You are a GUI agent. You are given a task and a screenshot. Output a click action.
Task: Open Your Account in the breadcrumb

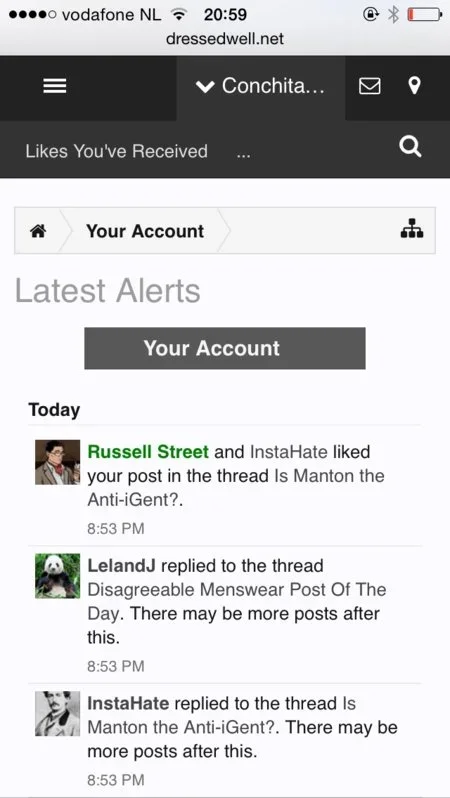145,231
